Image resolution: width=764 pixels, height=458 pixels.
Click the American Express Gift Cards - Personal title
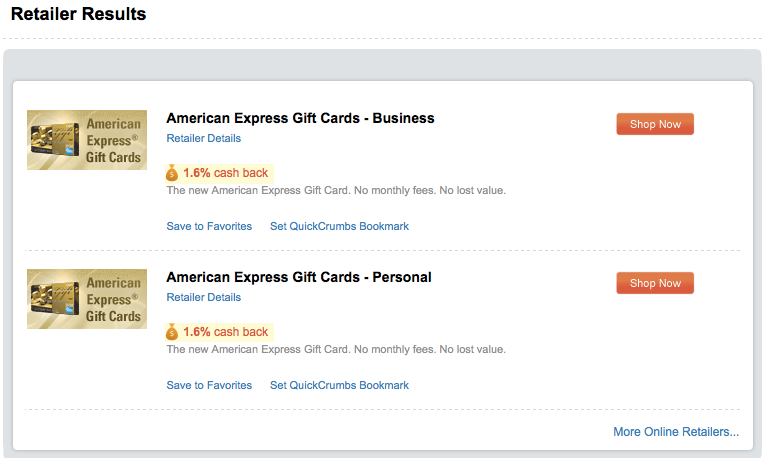tap(299, 277)
